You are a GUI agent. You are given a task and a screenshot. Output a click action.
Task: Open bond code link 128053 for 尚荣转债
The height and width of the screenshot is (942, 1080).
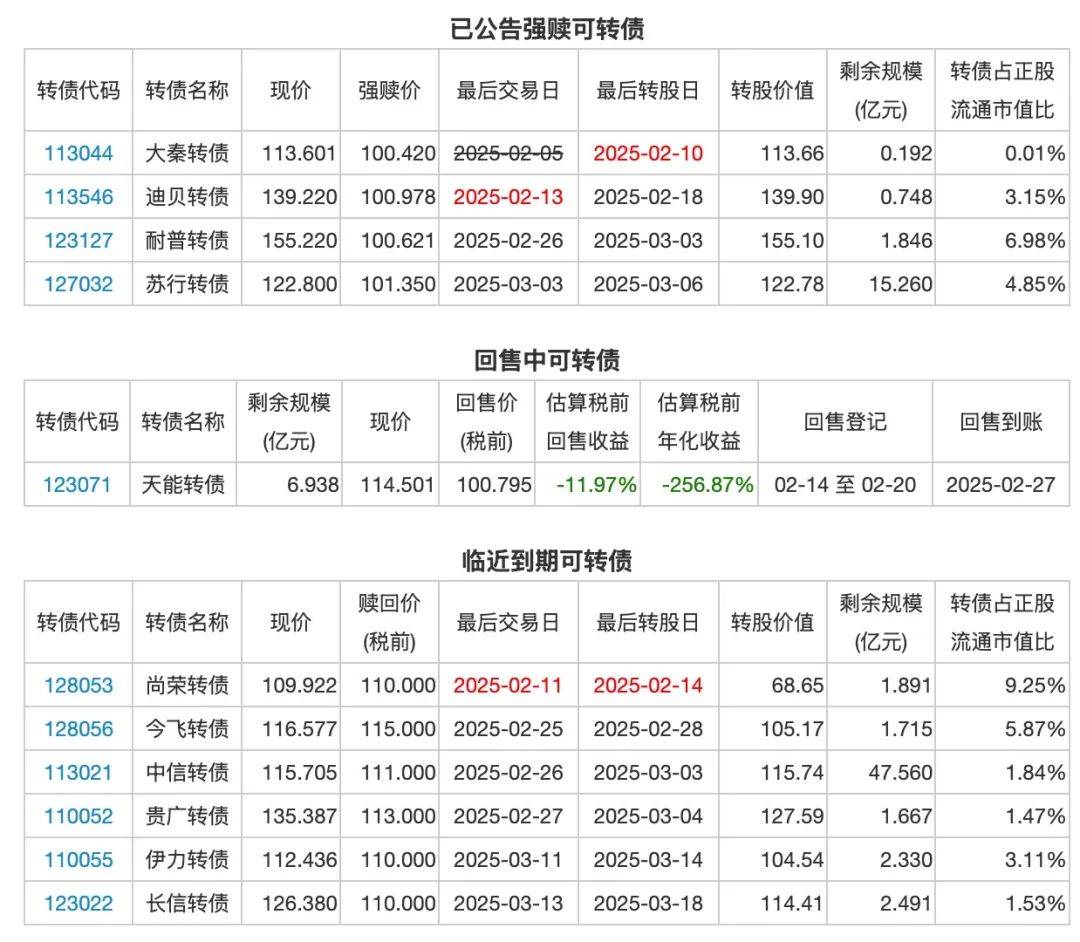(x=77, y=686)
